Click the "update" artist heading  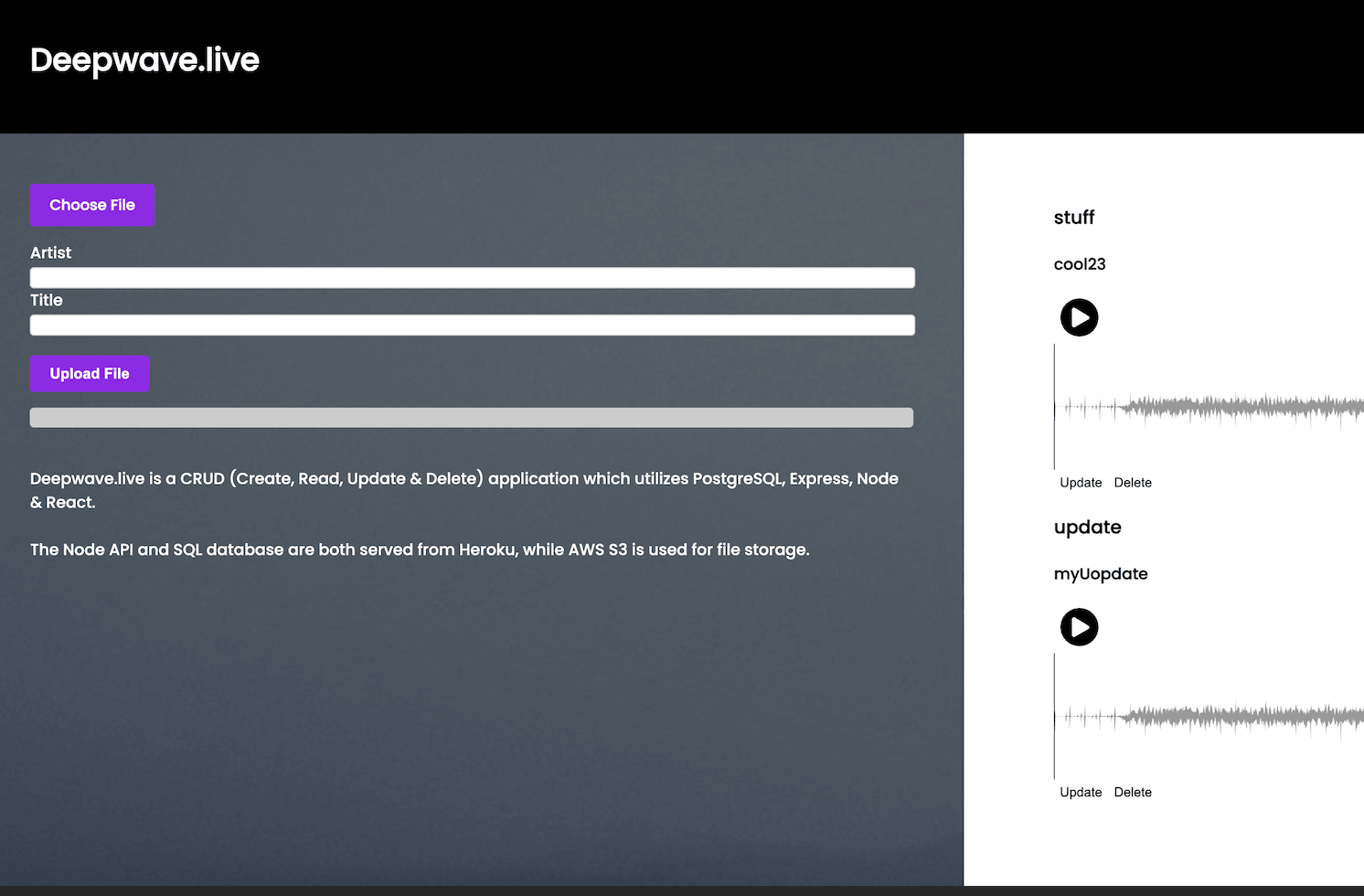(x=1088, y=528)
